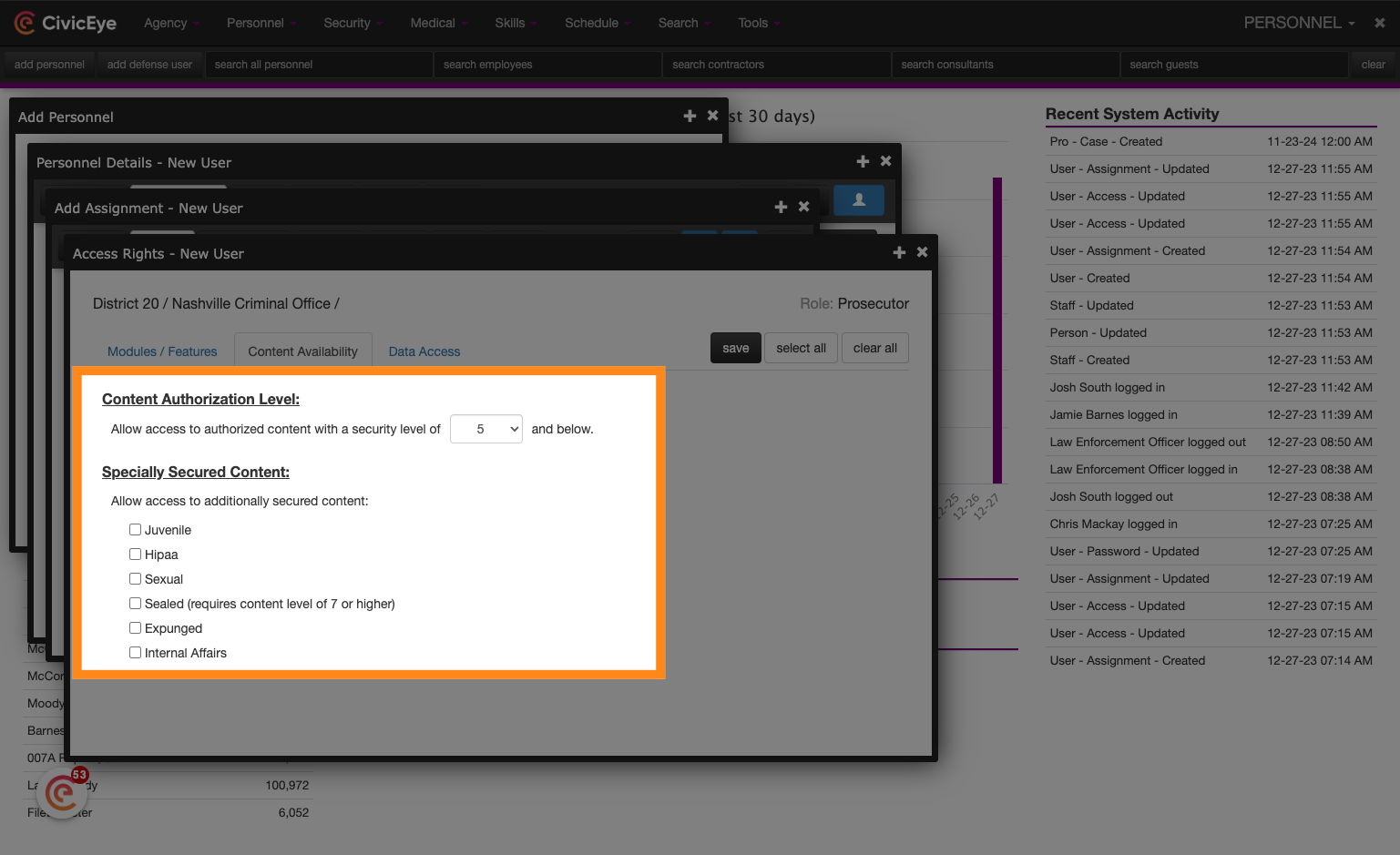1400x855 pixels.
Task: Open 'Pro - Case - Created' activity entry
Action: pyautogui.click(x=1211, y=141)
